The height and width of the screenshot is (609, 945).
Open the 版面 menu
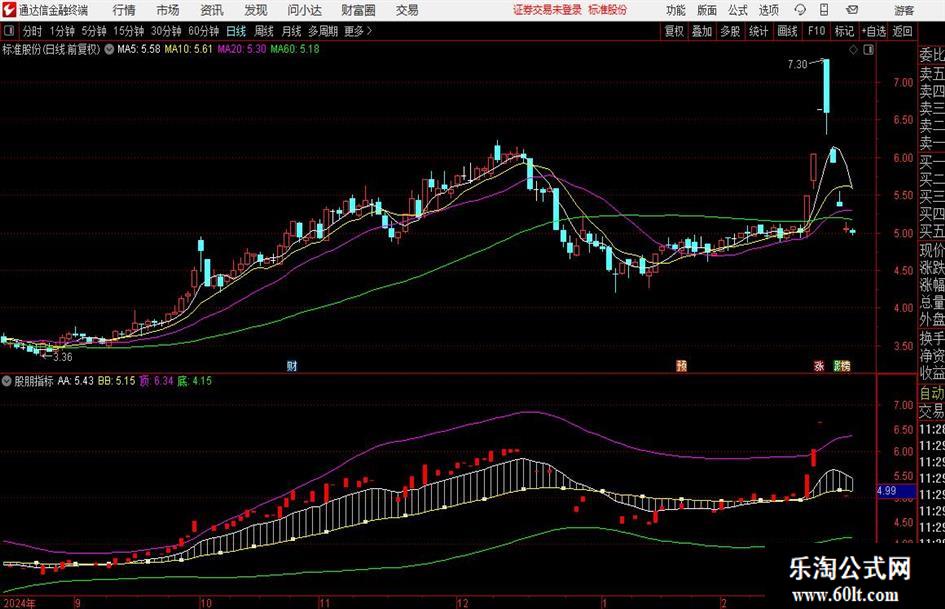[707, 10]
